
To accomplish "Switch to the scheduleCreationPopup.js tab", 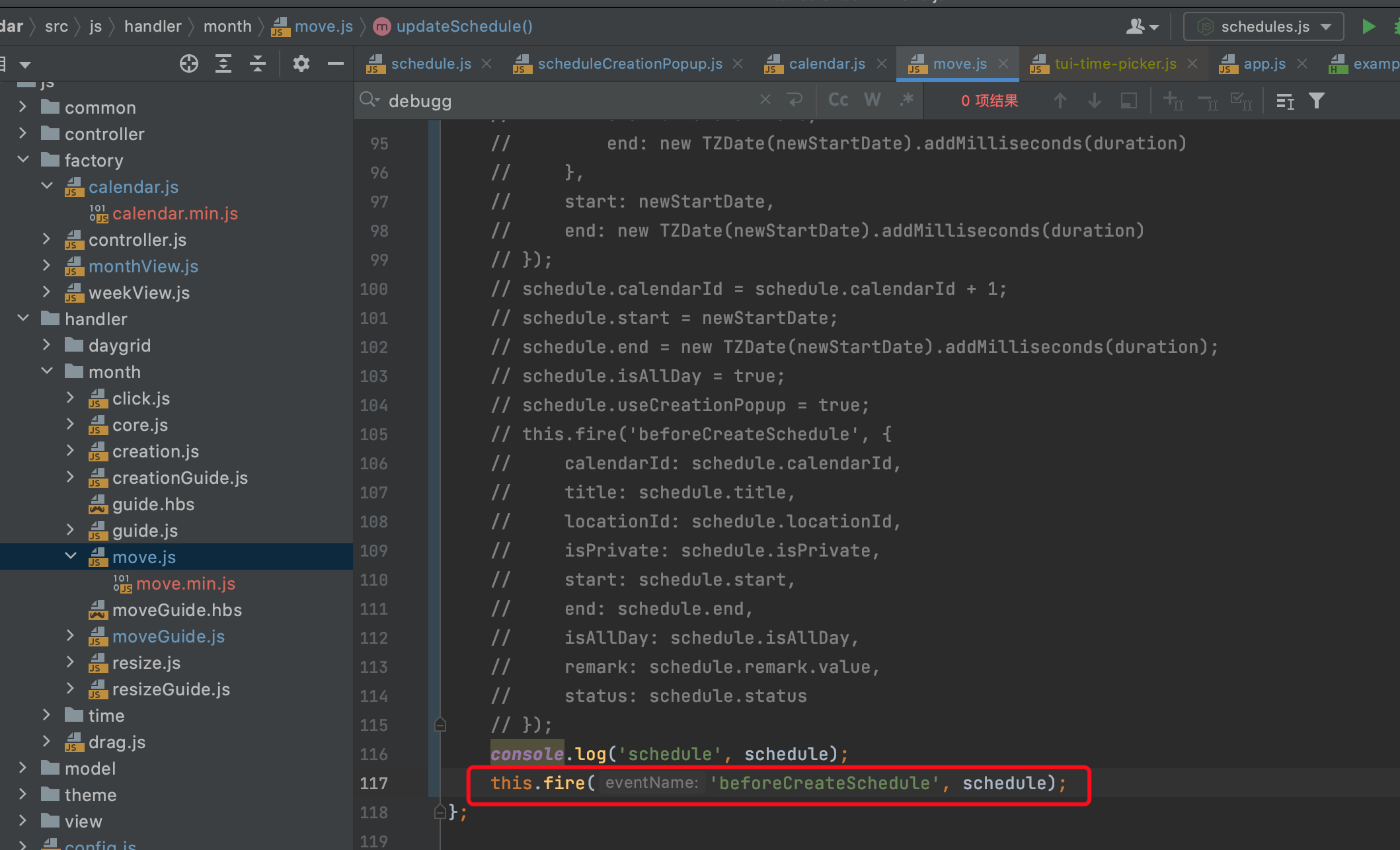I will tap(629, 63).
